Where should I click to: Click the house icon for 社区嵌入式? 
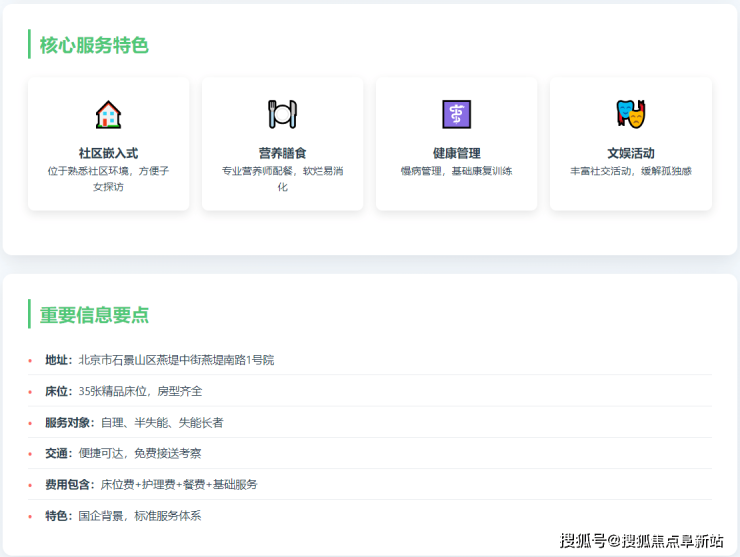pyautogui.click(x=108, y=114)
